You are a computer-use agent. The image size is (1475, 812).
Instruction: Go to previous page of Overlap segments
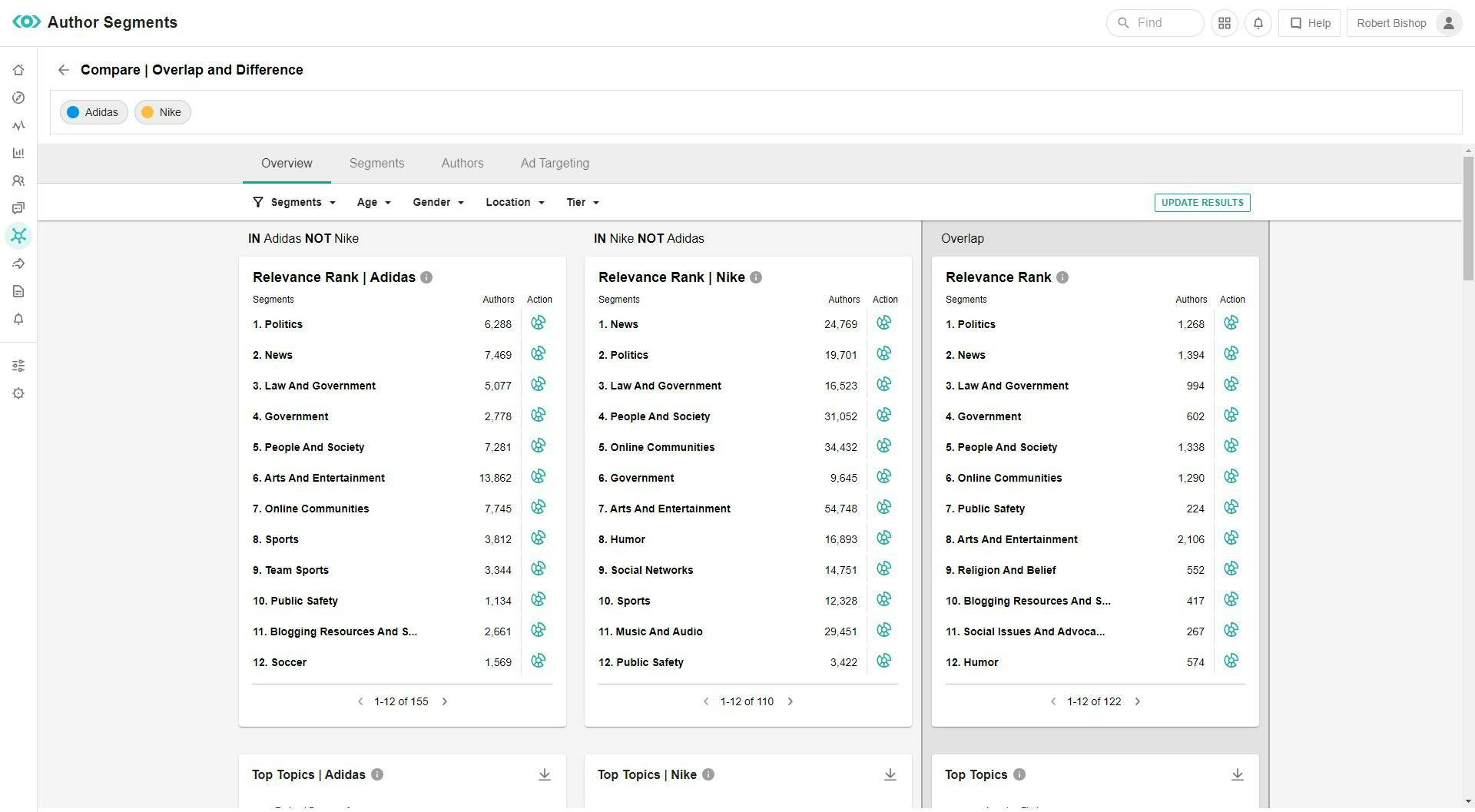tap(1053, 702)
